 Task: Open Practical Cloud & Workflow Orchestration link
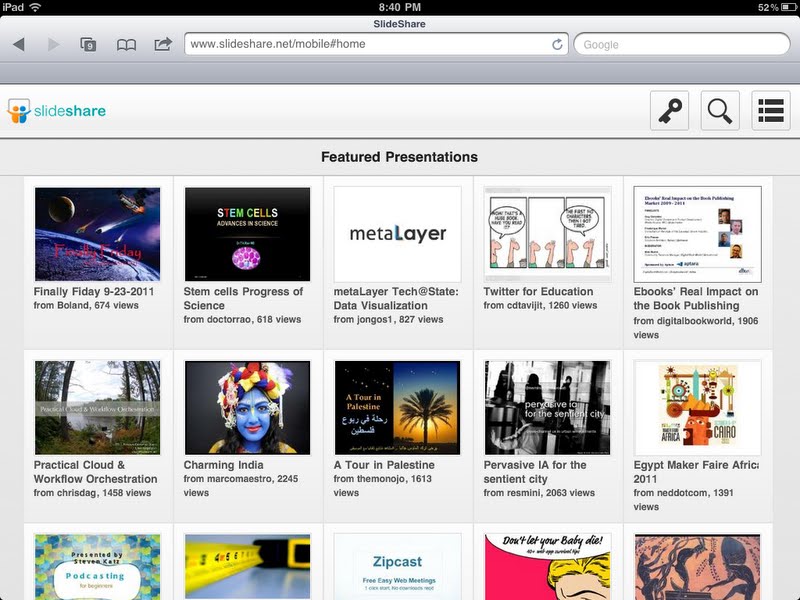pos(95,472)
